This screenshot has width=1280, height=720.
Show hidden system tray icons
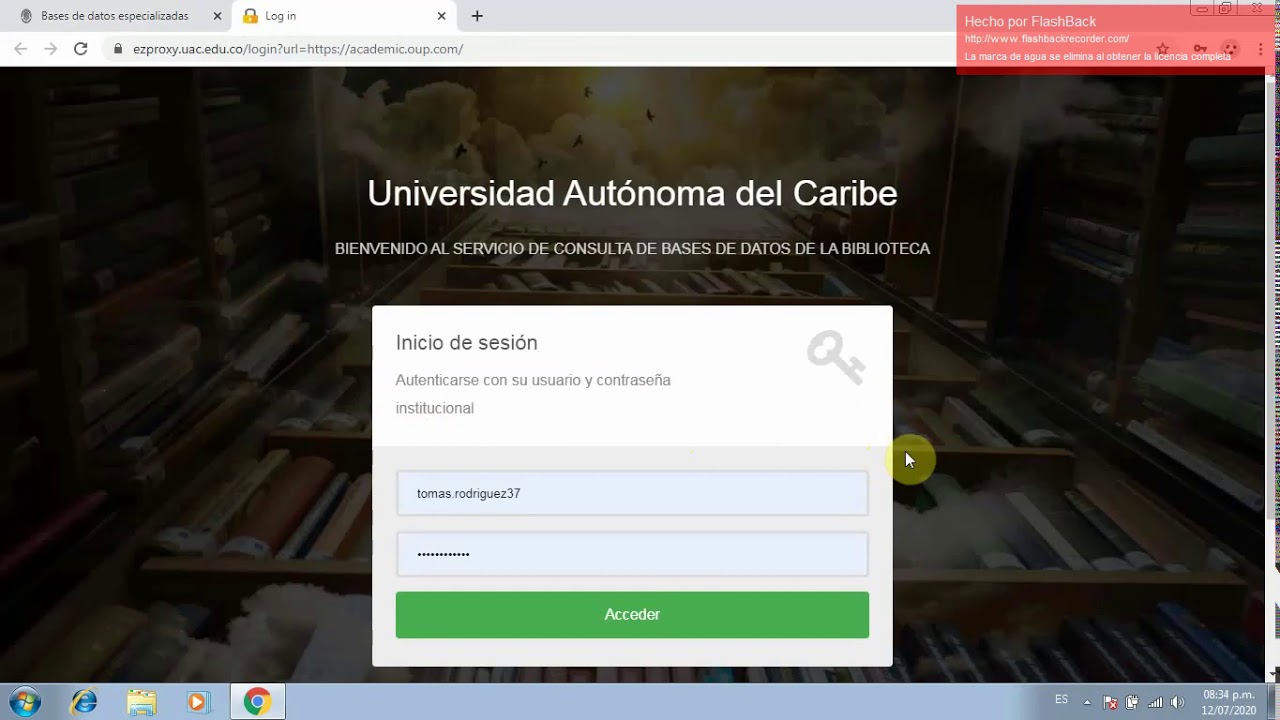coord(1087,702)
